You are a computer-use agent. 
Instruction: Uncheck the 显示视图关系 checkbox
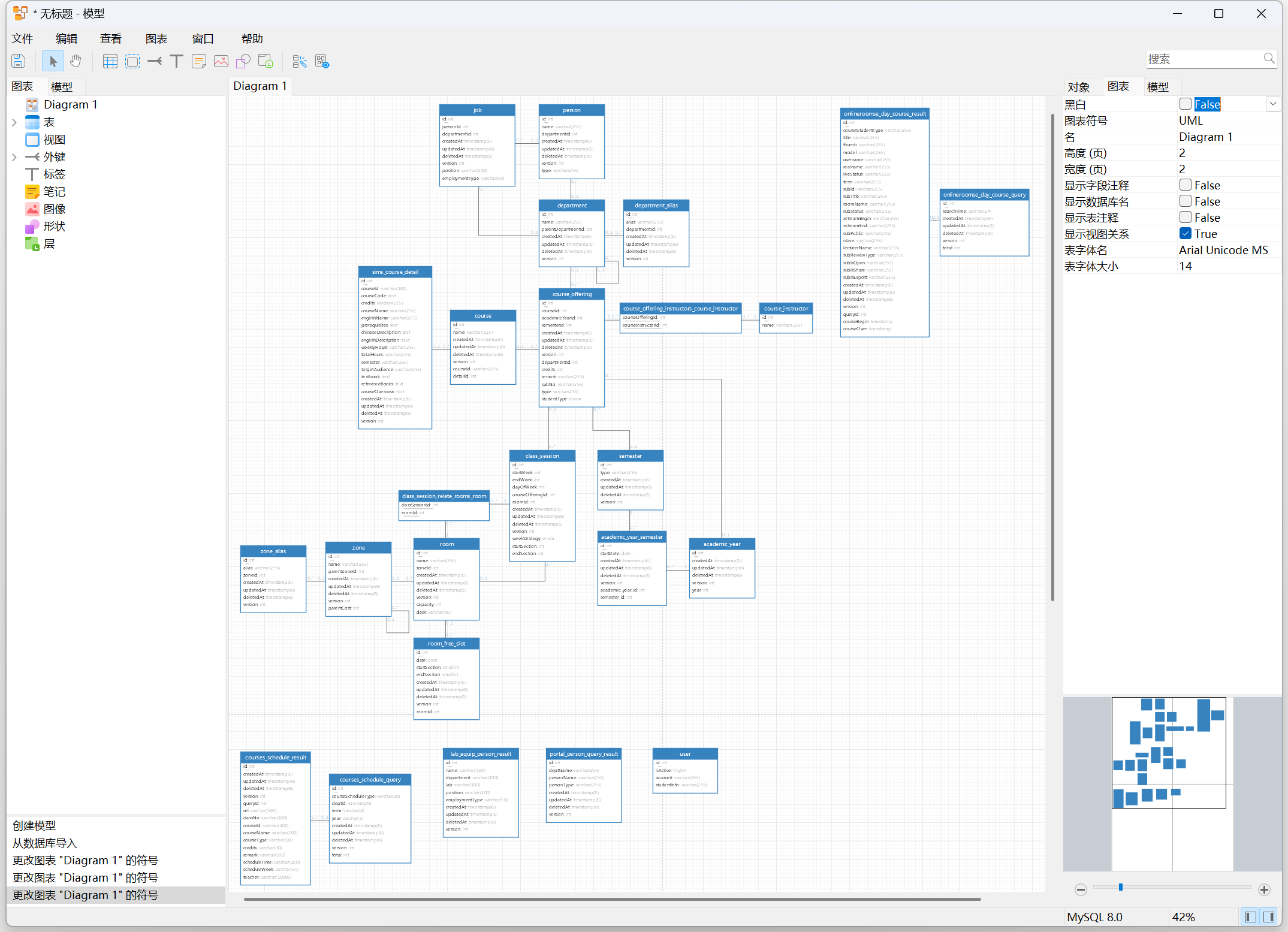point(1185,234)
